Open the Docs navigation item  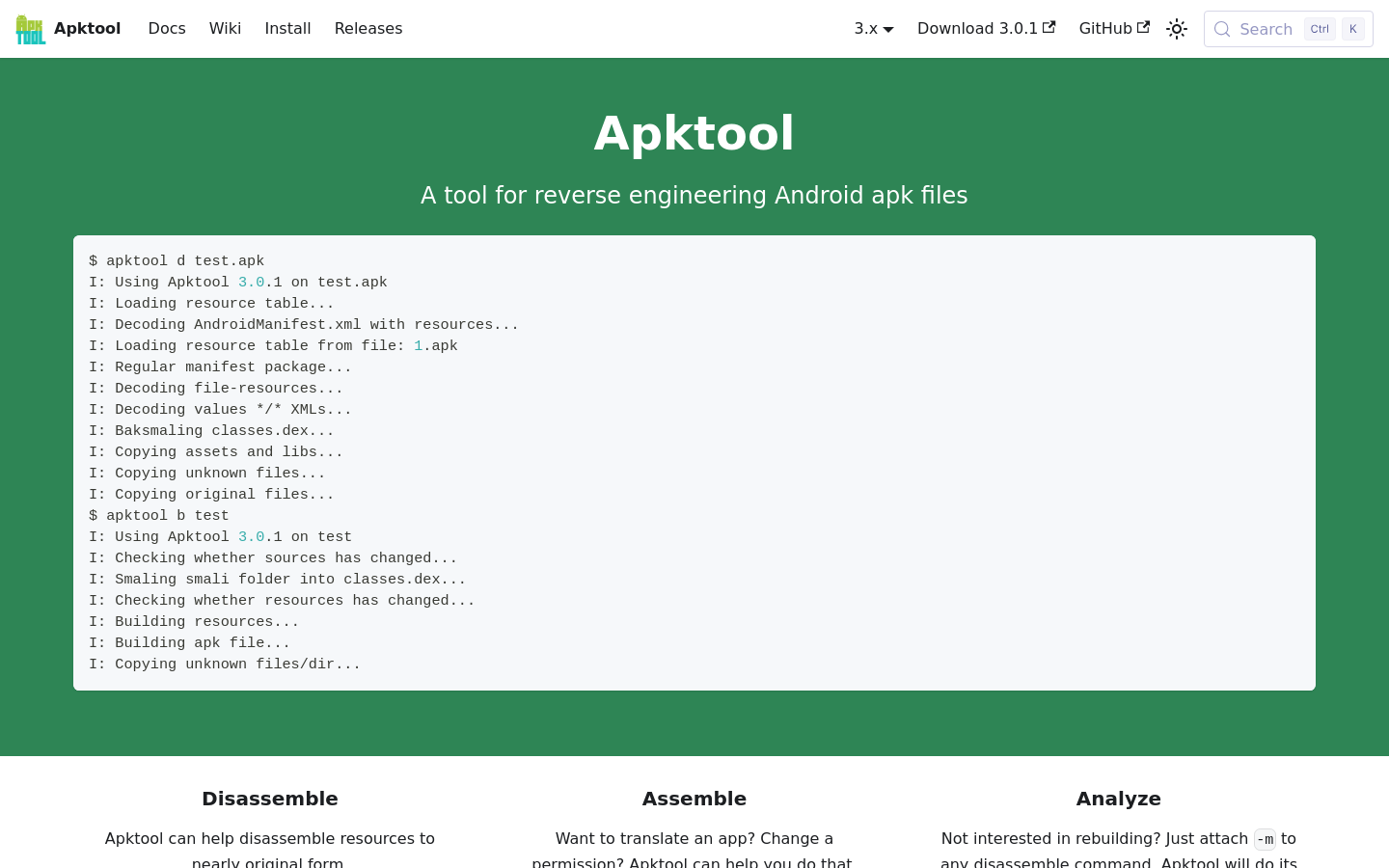point(167,29)
